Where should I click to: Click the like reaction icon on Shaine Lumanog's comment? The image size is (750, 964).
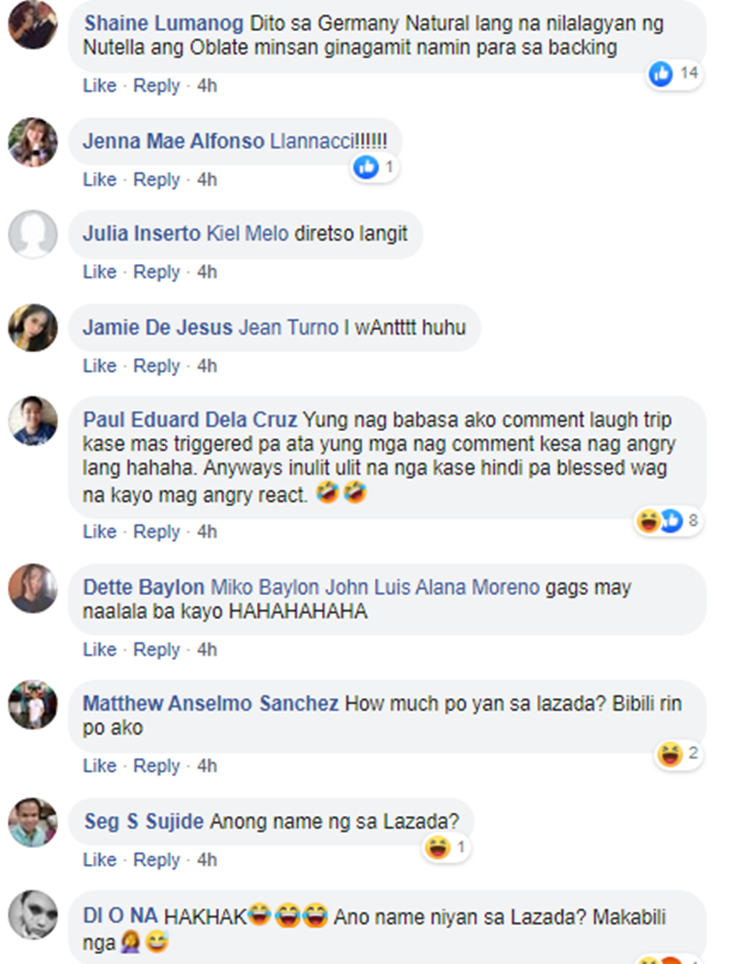tap(661, 74)
